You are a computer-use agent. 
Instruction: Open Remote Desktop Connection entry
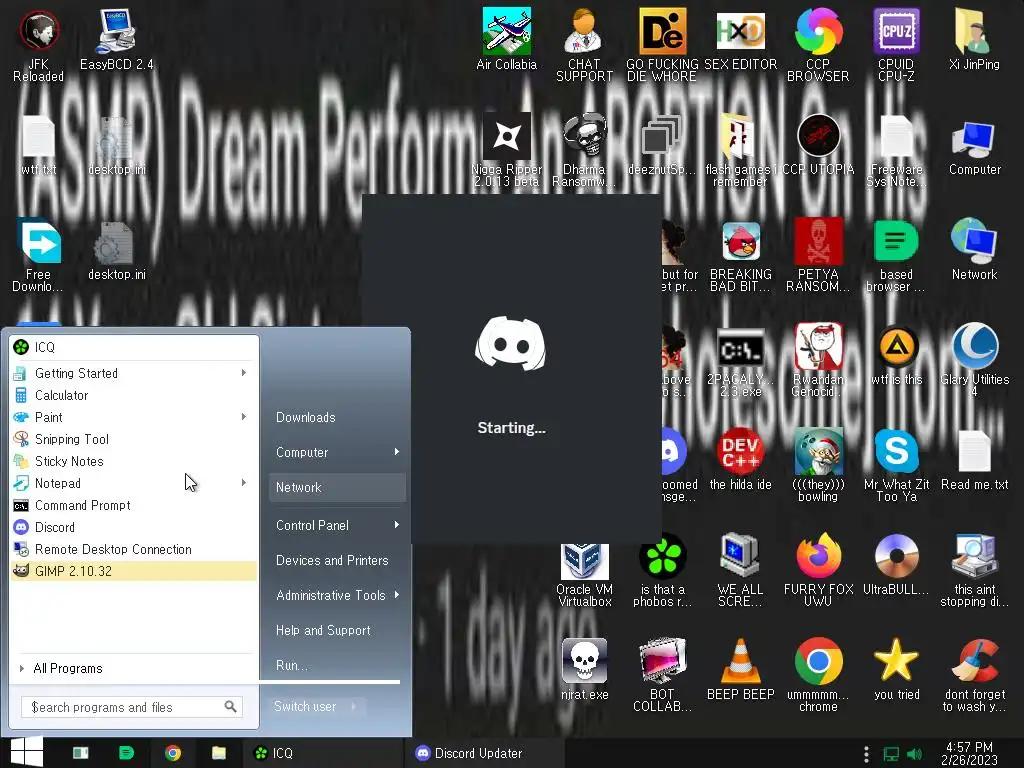point(134,549)
